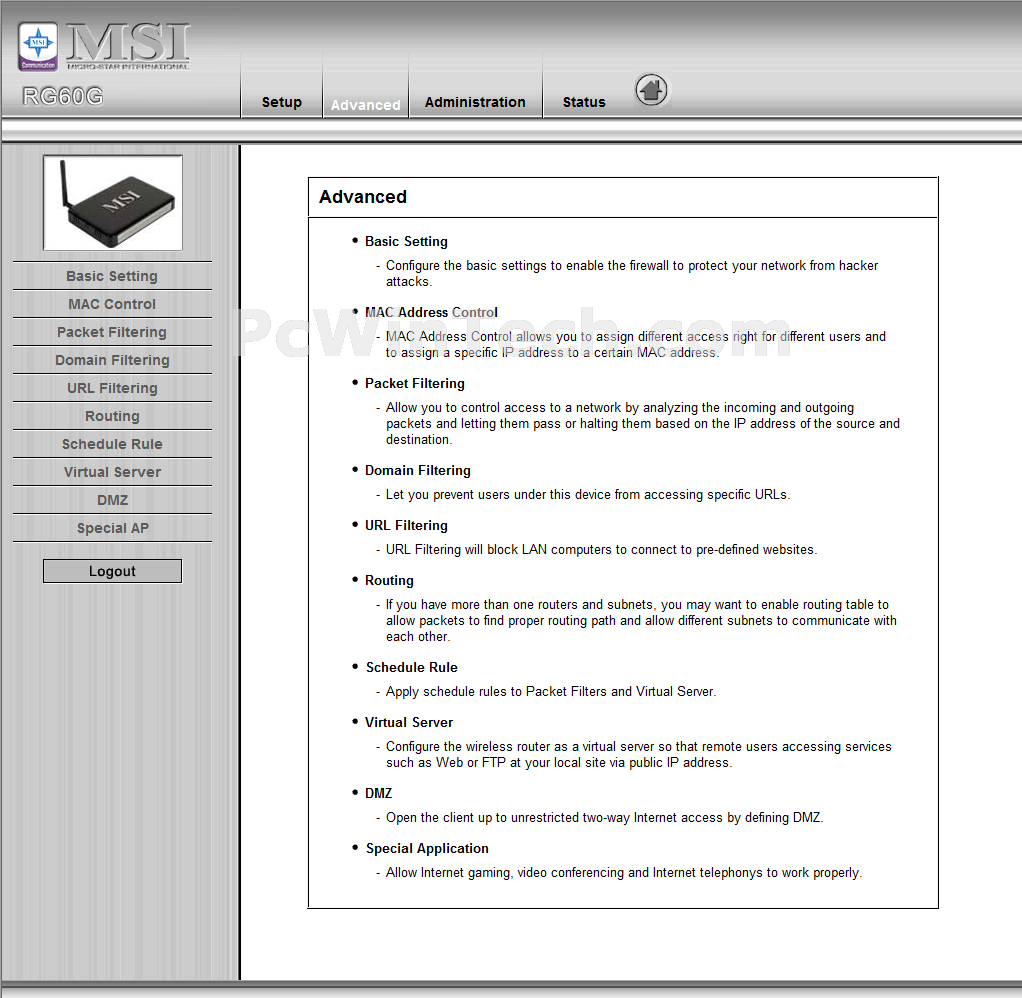Select Routing in the sidebar menu
Viewport: 1022px width, 998px height.
click(112, 416)
